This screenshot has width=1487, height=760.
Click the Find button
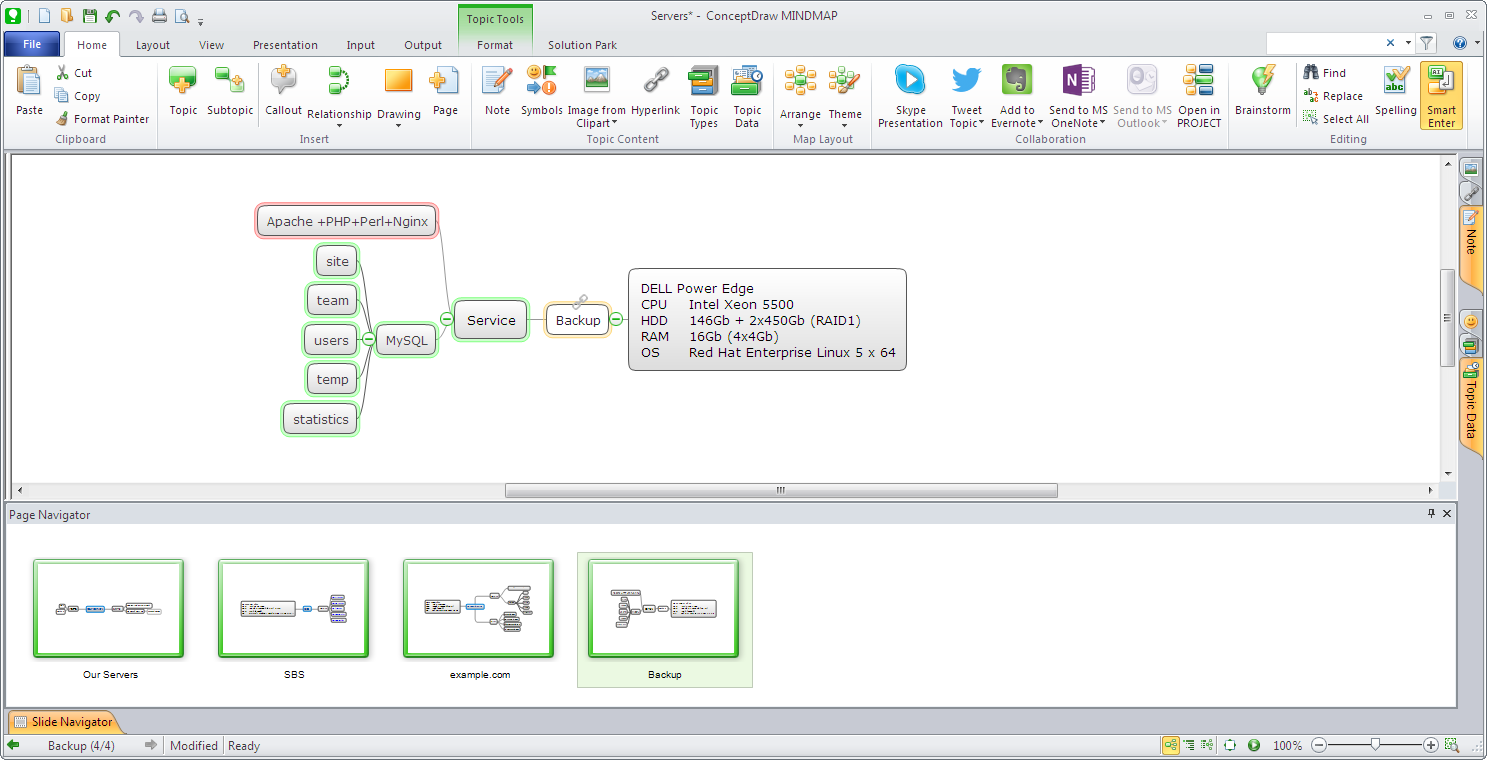[x=1325, y=73]
